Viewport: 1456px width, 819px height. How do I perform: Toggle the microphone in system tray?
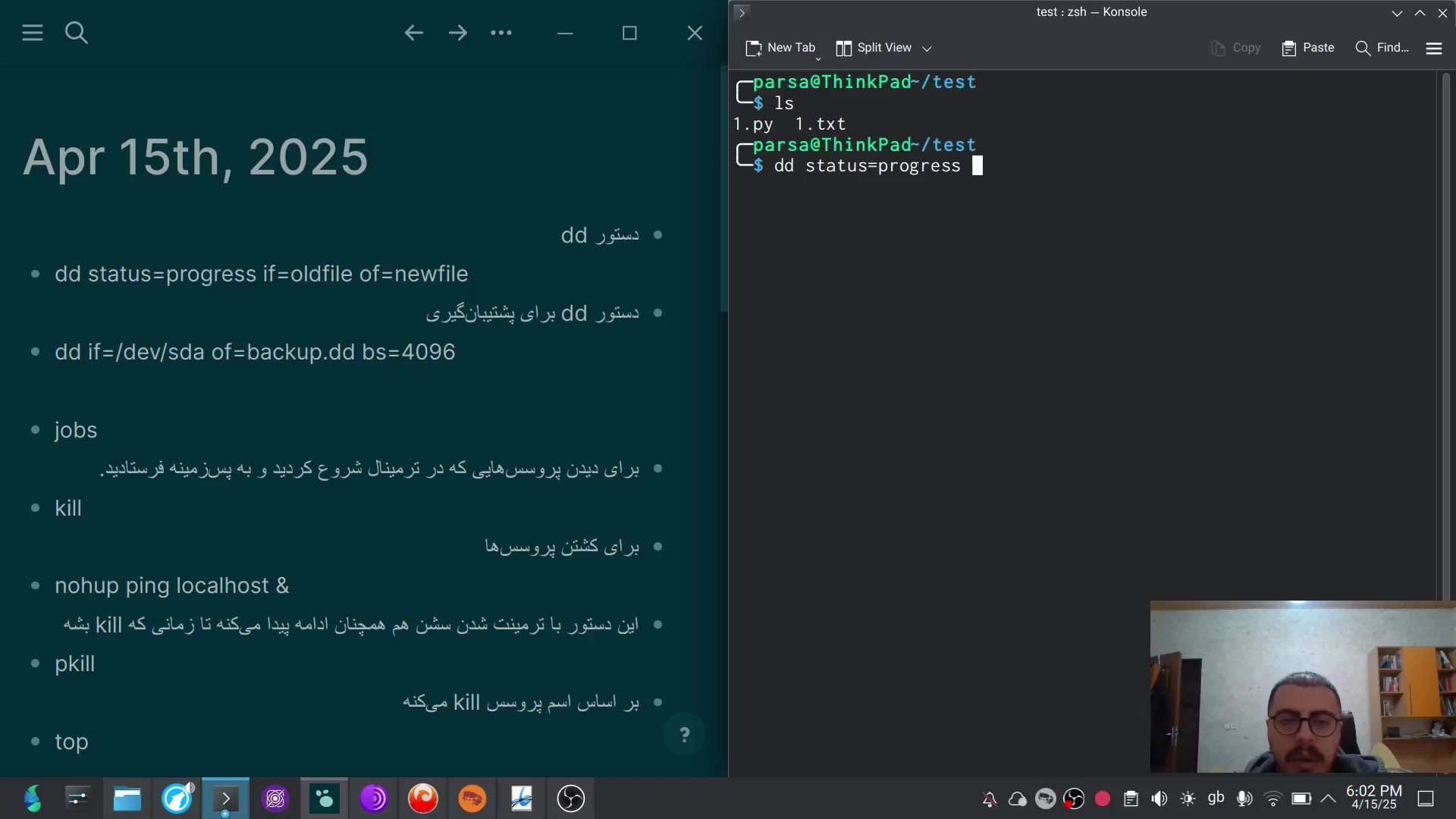(1244, 799)
